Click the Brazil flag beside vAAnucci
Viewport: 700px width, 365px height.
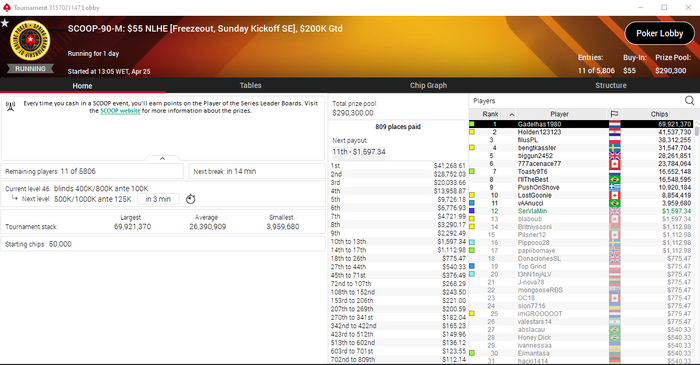[615, 203]
